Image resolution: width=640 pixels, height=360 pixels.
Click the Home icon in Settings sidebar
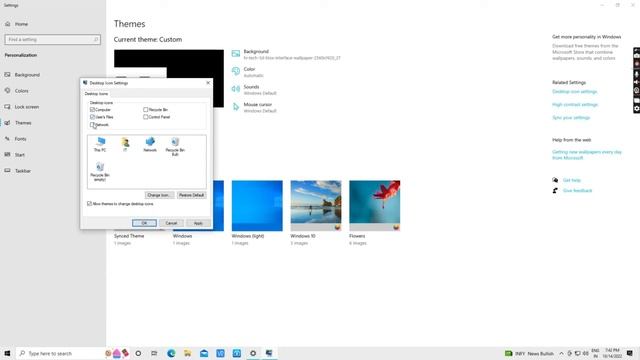(8, 24)
